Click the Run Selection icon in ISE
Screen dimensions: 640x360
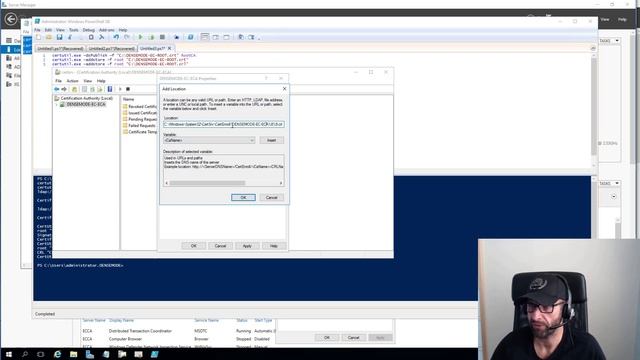(x=151, y=37)
